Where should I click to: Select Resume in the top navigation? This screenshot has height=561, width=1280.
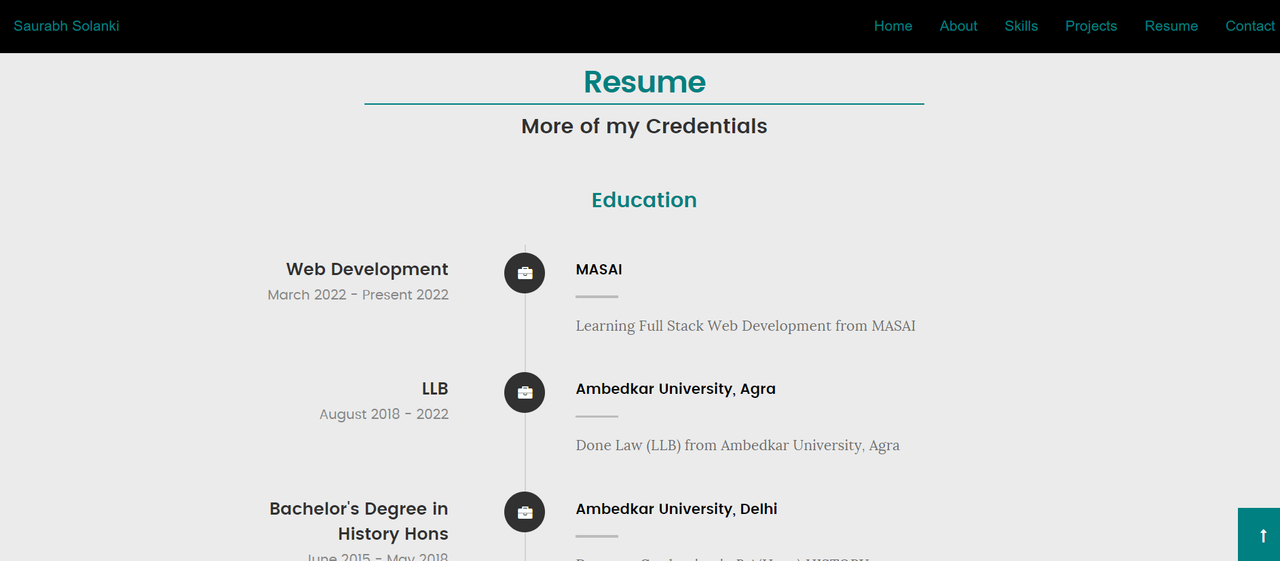[1171, 26]
